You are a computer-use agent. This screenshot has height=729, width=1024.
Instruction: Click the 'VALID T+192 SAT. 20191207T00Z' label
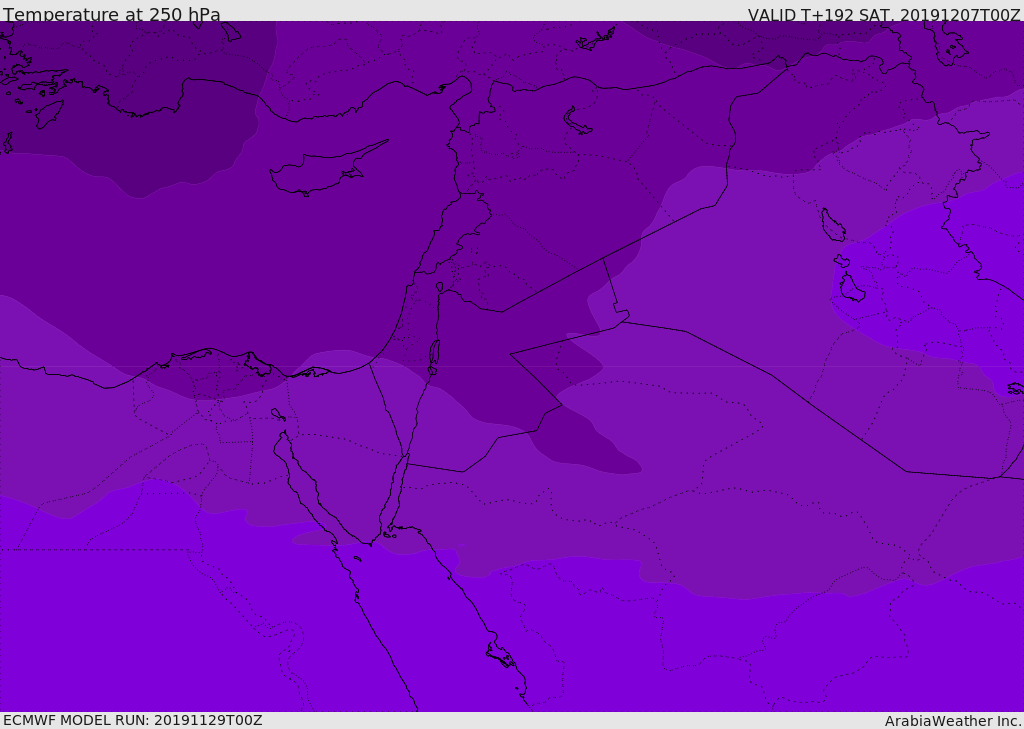tap(884, 15)
